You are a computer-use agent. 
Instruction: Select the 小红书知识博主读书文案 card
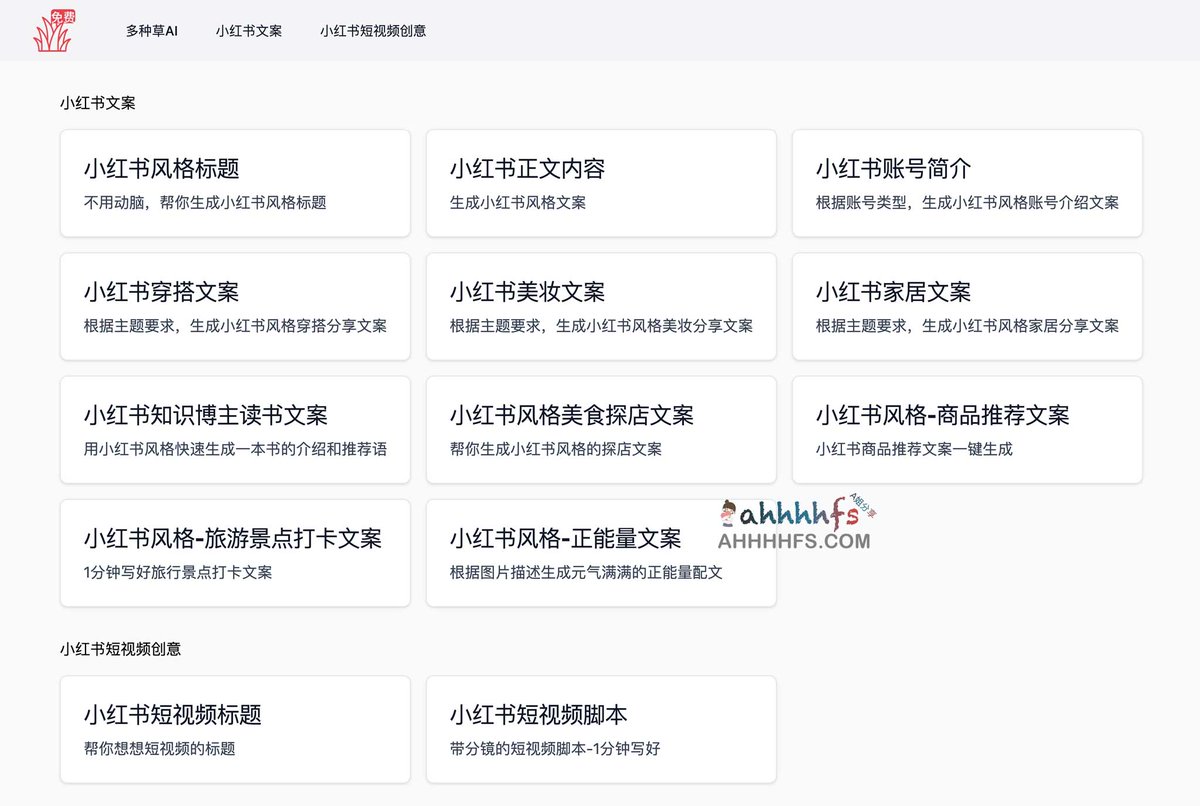coord(235,430)
